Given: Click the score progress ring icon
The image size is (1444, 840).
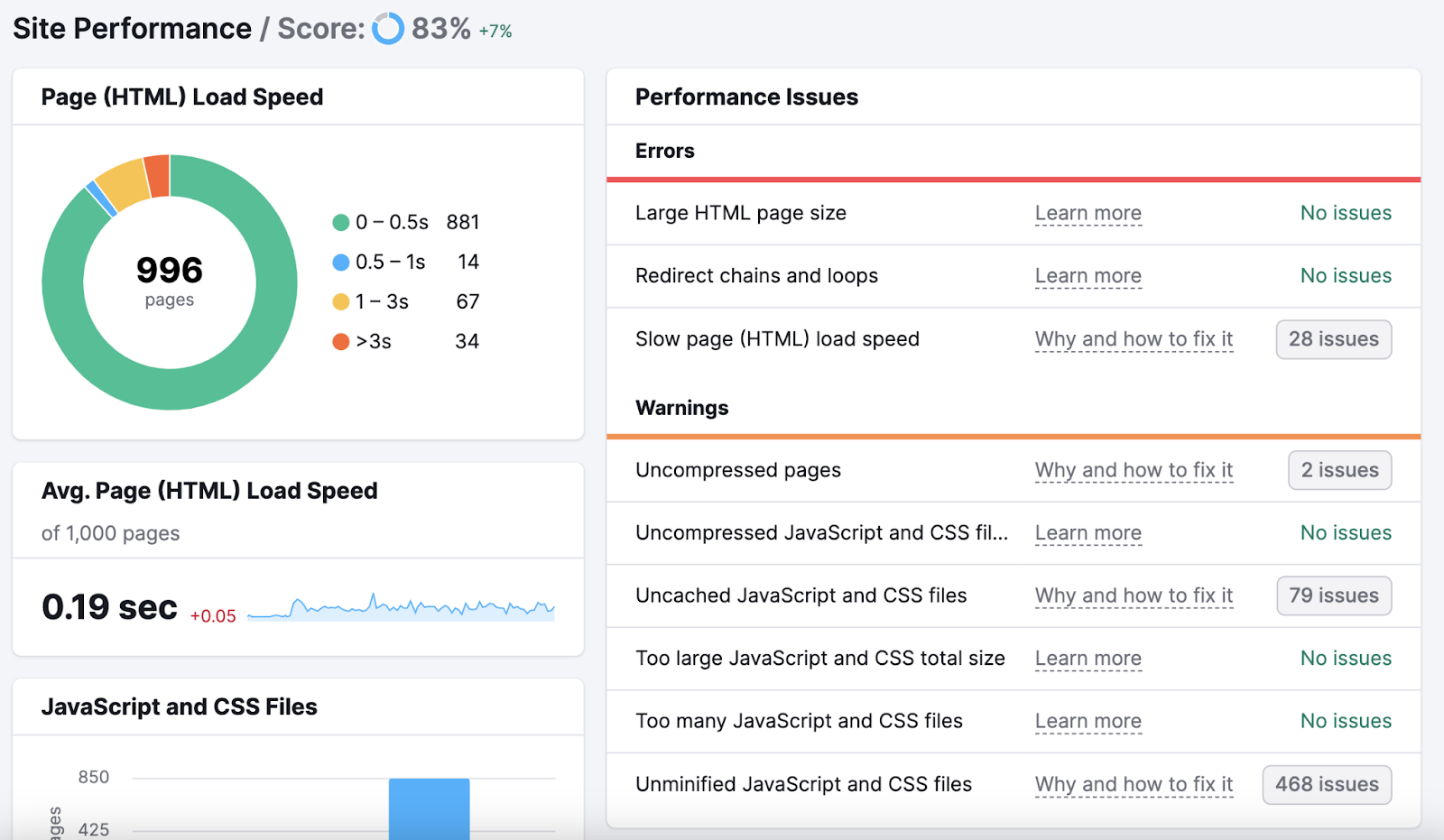Looking at the screenshot, I should pyautogui.click(x=388, y=29).
